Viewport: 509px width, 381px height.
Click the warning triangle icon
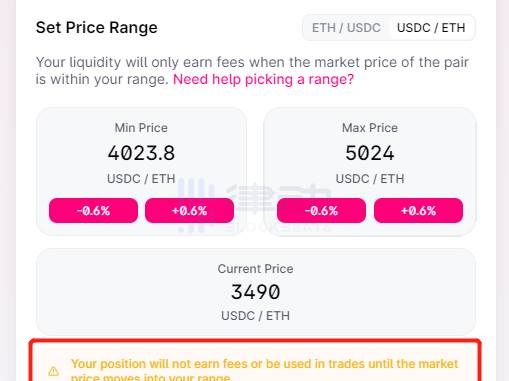(x=54, y=371)
